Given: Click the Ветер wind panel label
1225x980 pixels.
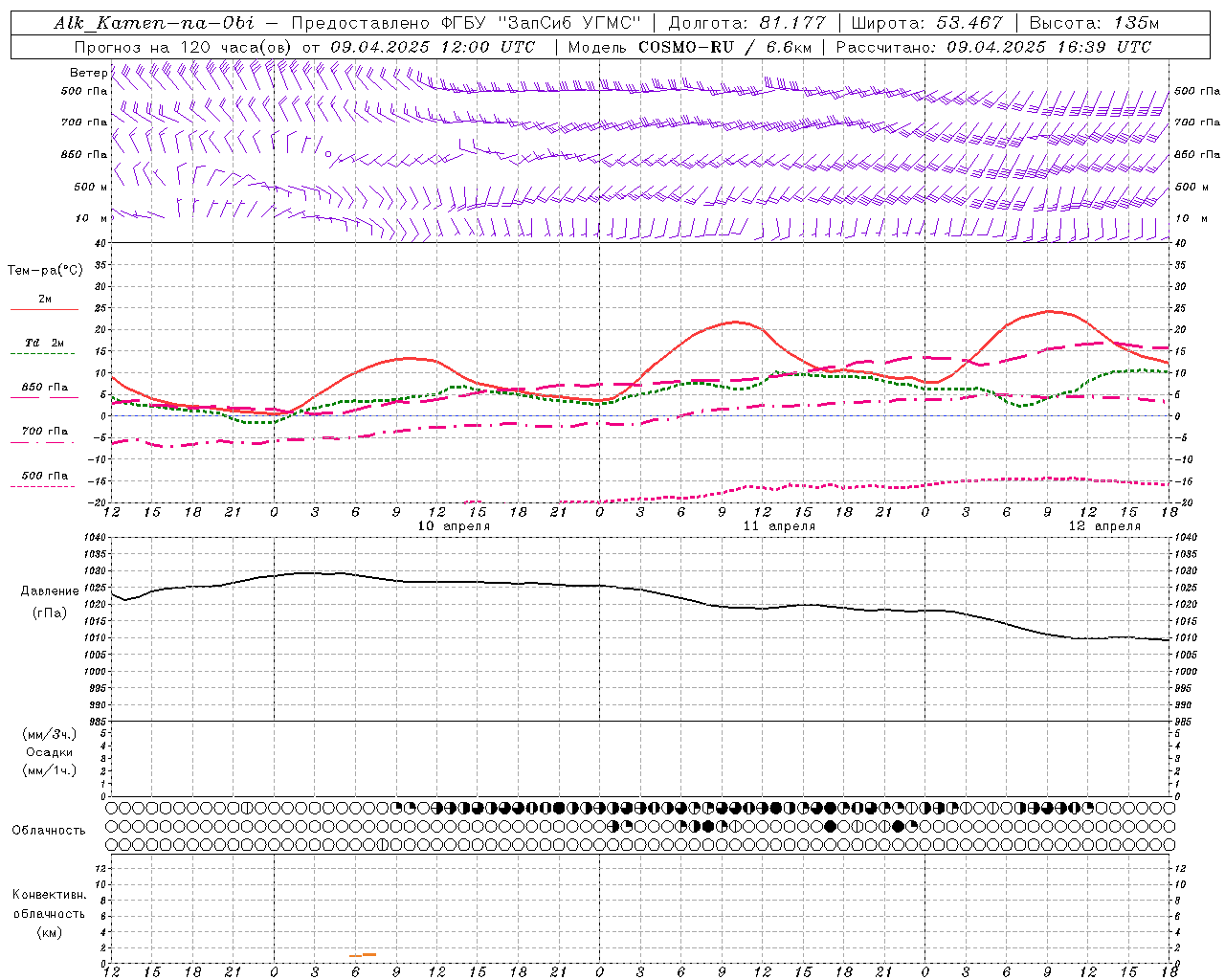Looking at the screenshot, I should point(88,73).
